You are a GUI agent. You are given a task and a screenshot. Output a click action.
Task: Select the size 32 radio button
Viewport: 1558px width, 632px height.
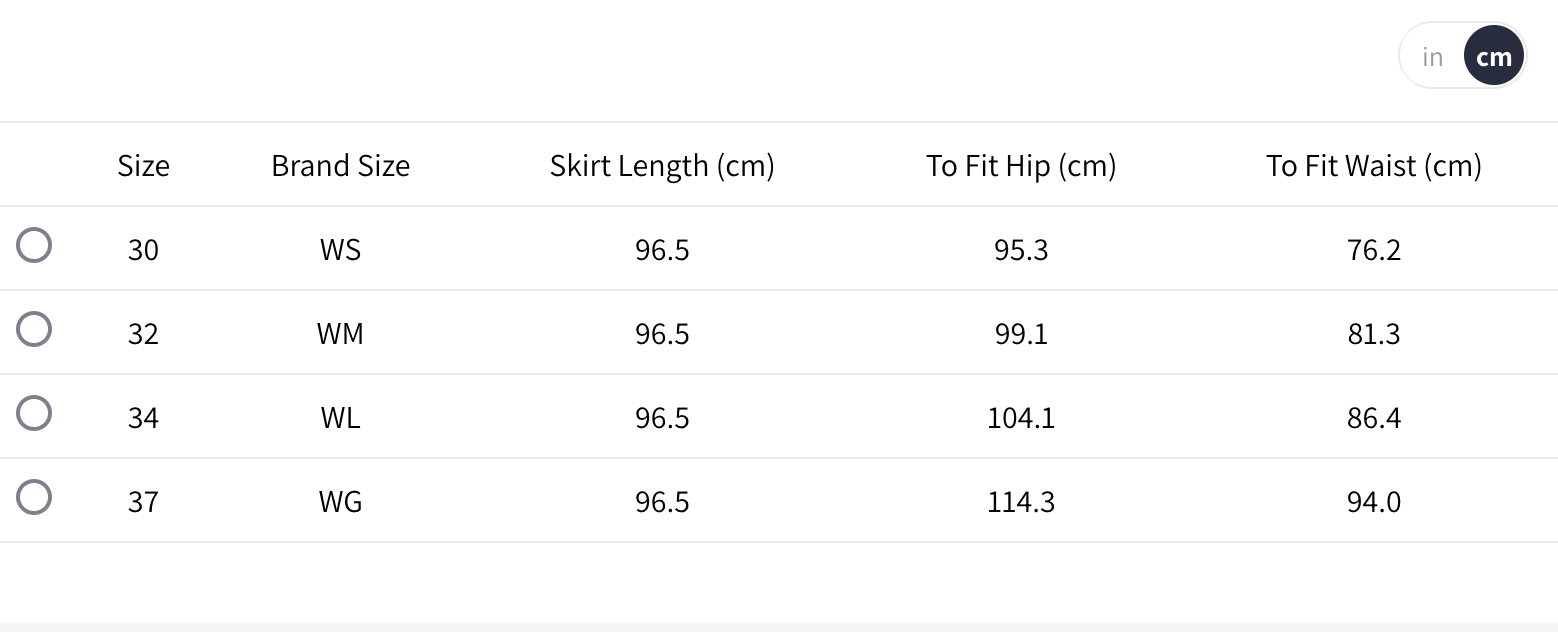pyautogui.click(x=34, y=330)
